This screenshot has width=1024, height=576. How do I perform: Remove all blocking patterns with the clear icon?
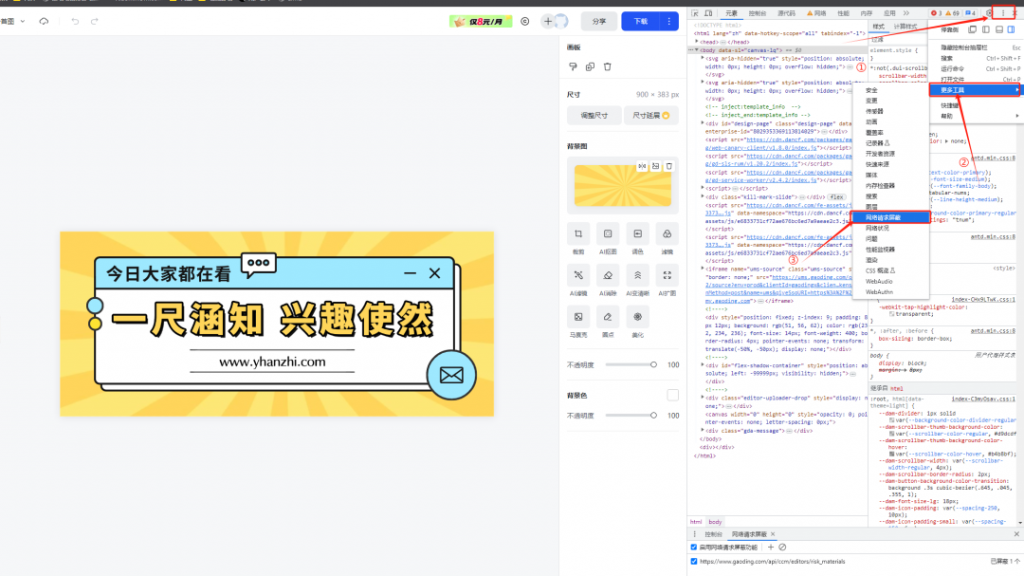coord(782,547)
